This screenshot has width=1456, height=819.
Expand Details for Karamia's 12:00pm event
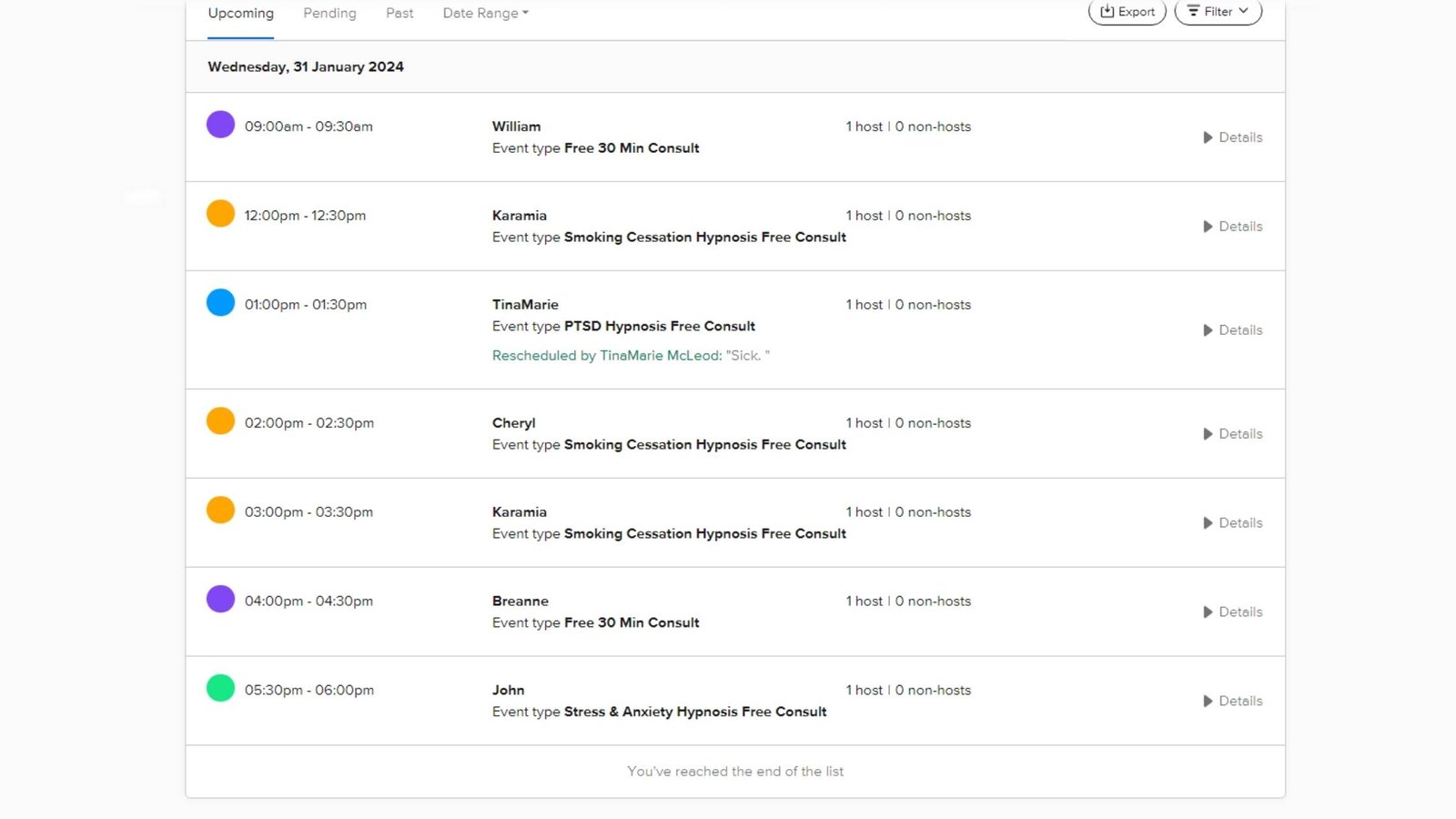(1232, 227)
